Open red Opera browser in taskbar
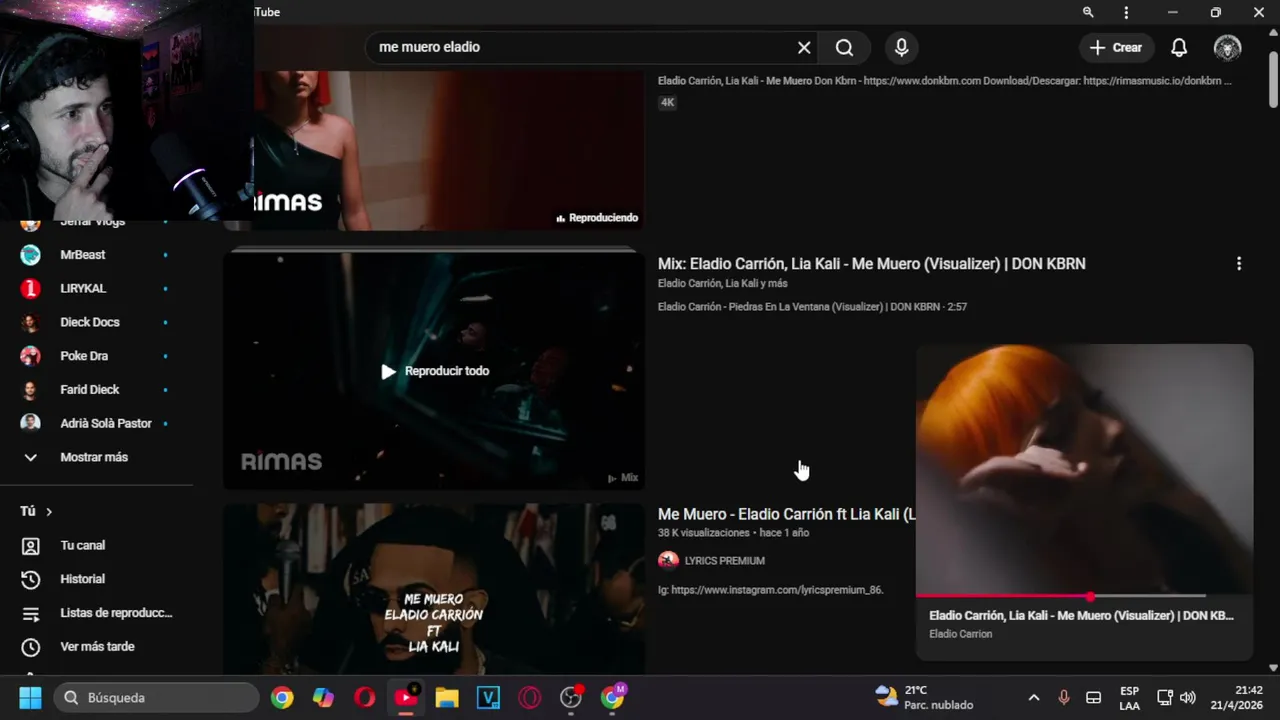The width and height of the screenshot is (1280, 720). (x=364, y=697)
